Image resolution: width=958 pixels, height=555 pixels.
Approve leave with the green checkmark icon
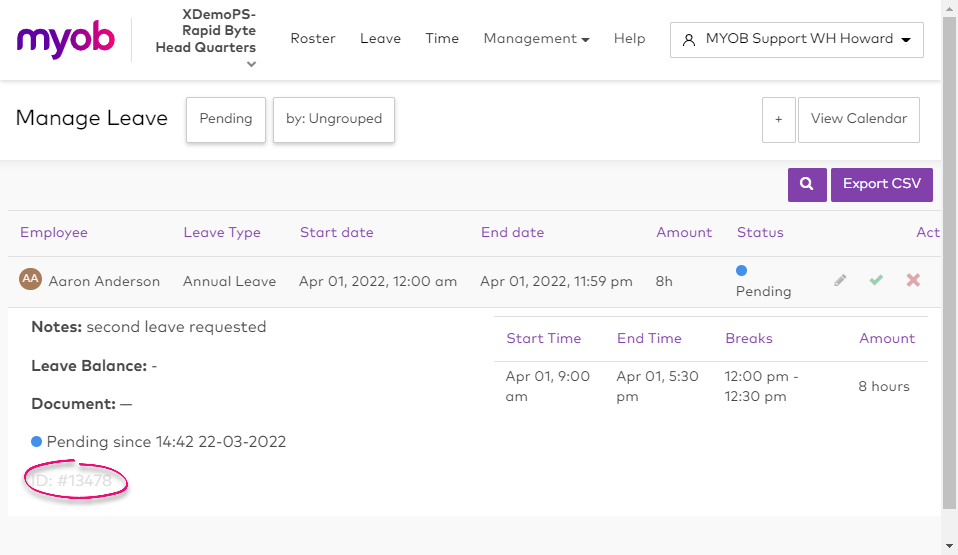(x=876, y=281)
